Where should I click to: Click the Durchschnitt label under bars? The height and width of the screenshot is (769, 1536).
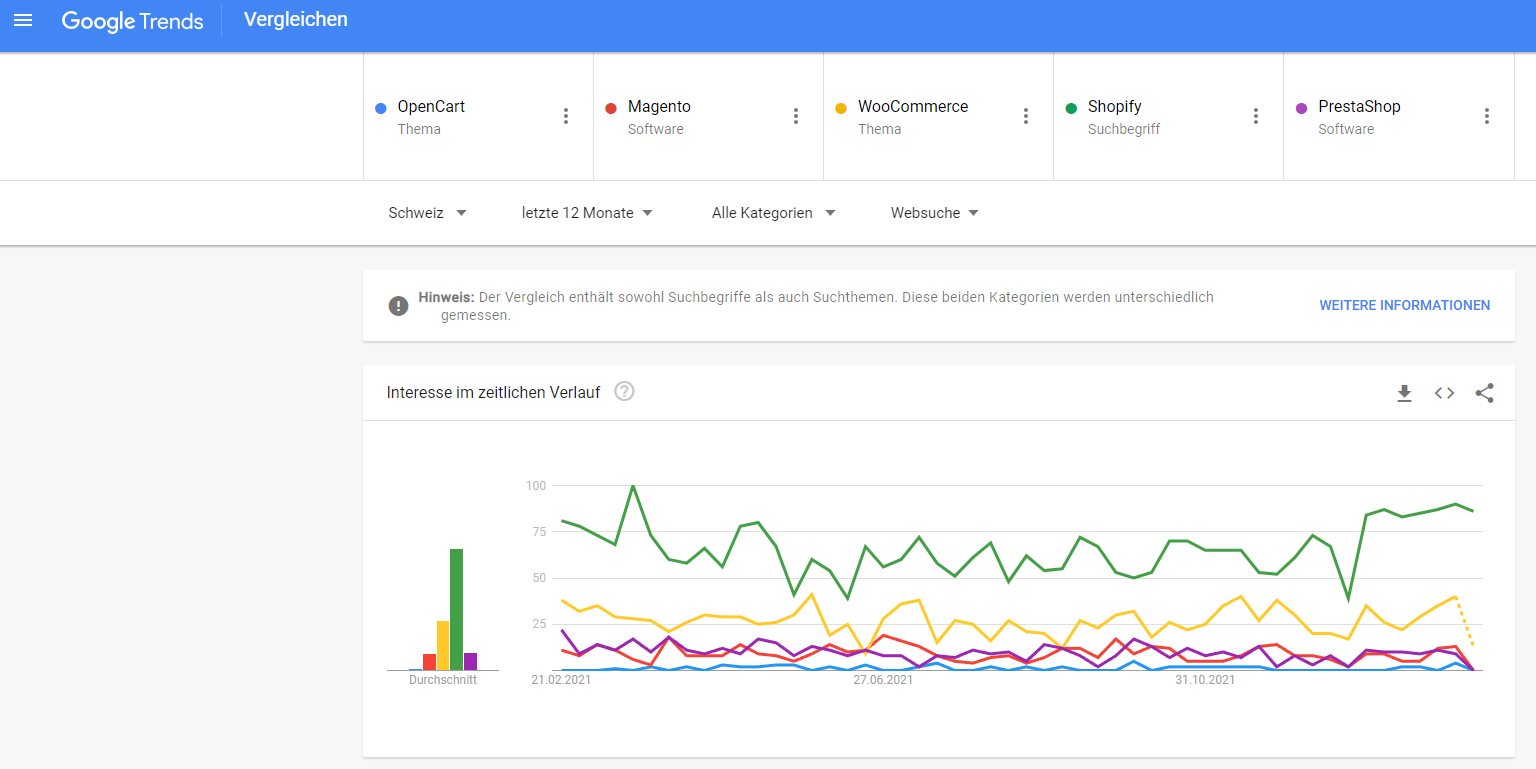click(x=443, y=680)
